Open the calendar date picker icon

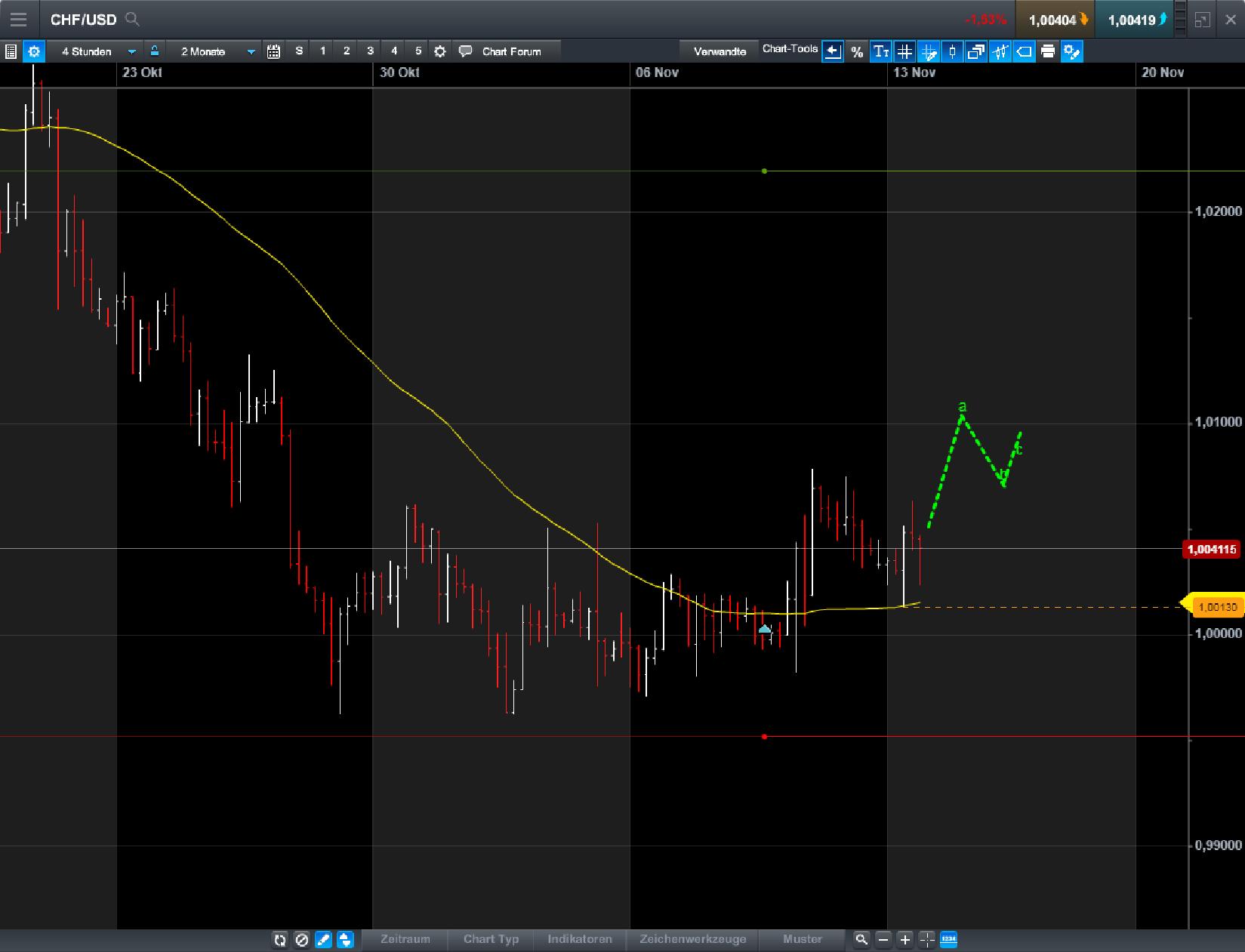[x=274, y=51]
